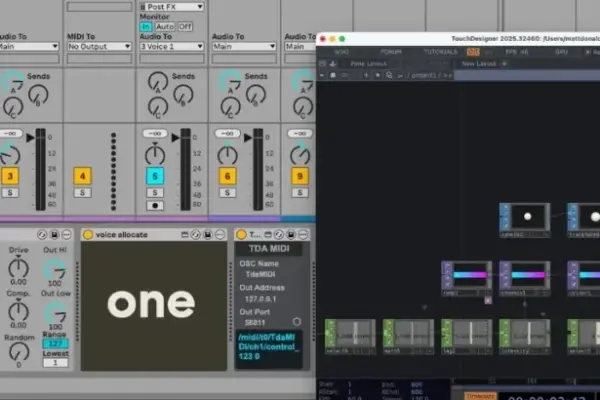Set track monitor to Off
Image resolution: width=600 pixels, height=400 pixels.
[185, 27]
